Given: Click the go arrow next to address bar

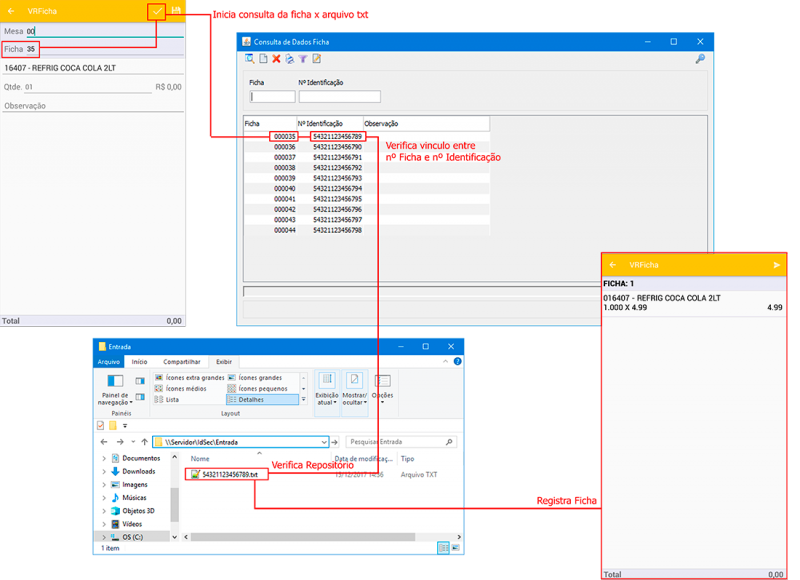Looking at the screenshot, I should [335, 442].
